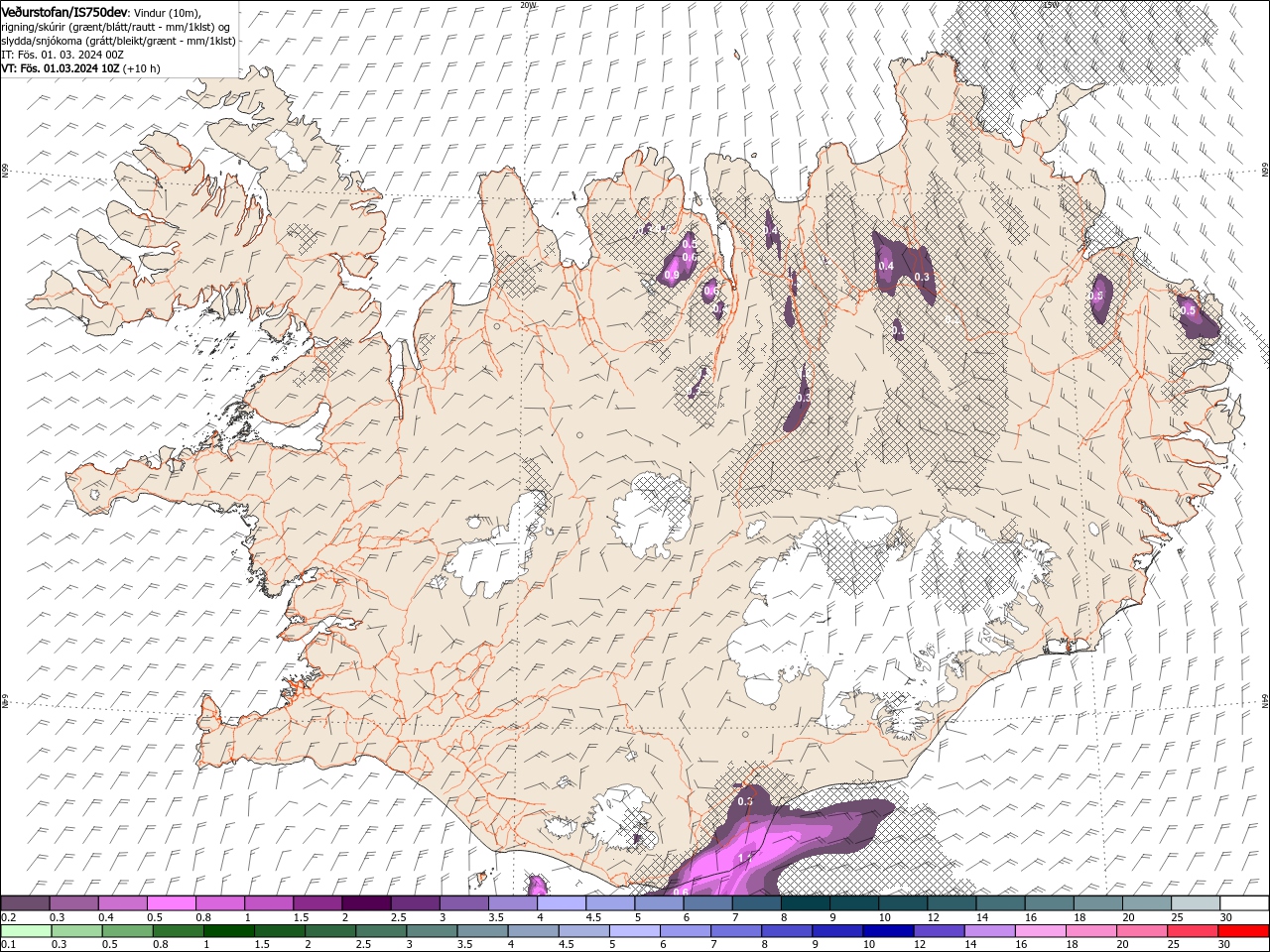This screenshot has height=952, width=1270.
Task: Click the 0.5 value on the easternmost purple patch
Action: click(1188, 310)
